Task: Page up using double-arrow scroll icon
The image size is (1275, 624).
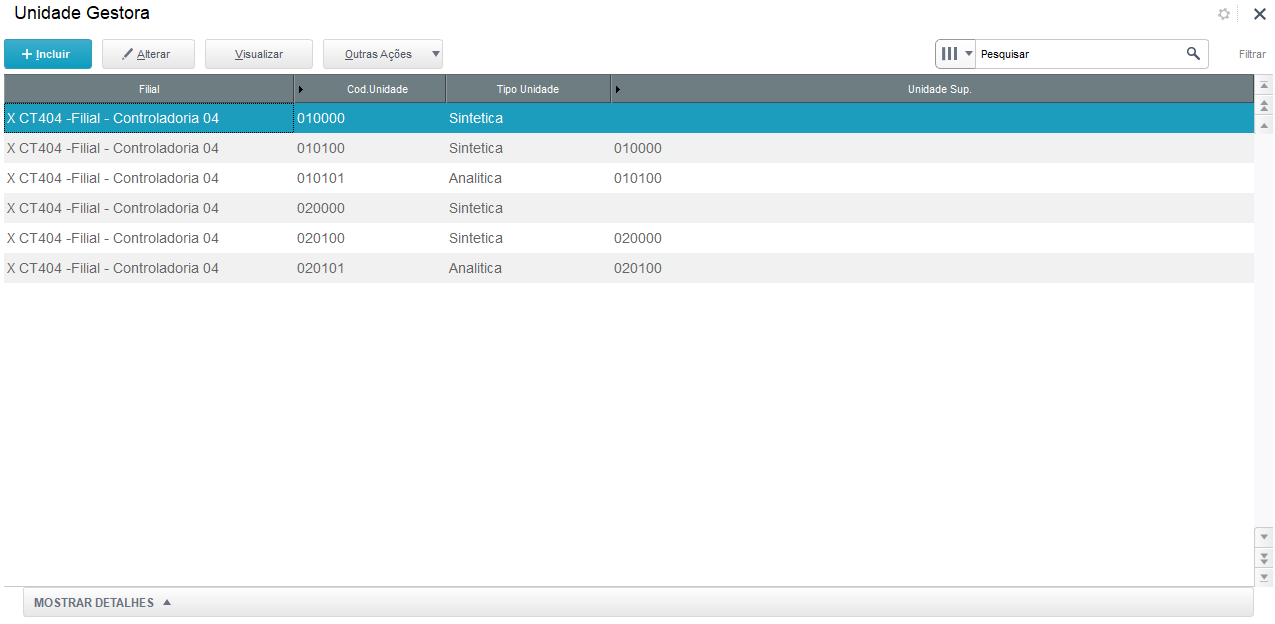Action: pyautogui.click(x=1264, y=106)
